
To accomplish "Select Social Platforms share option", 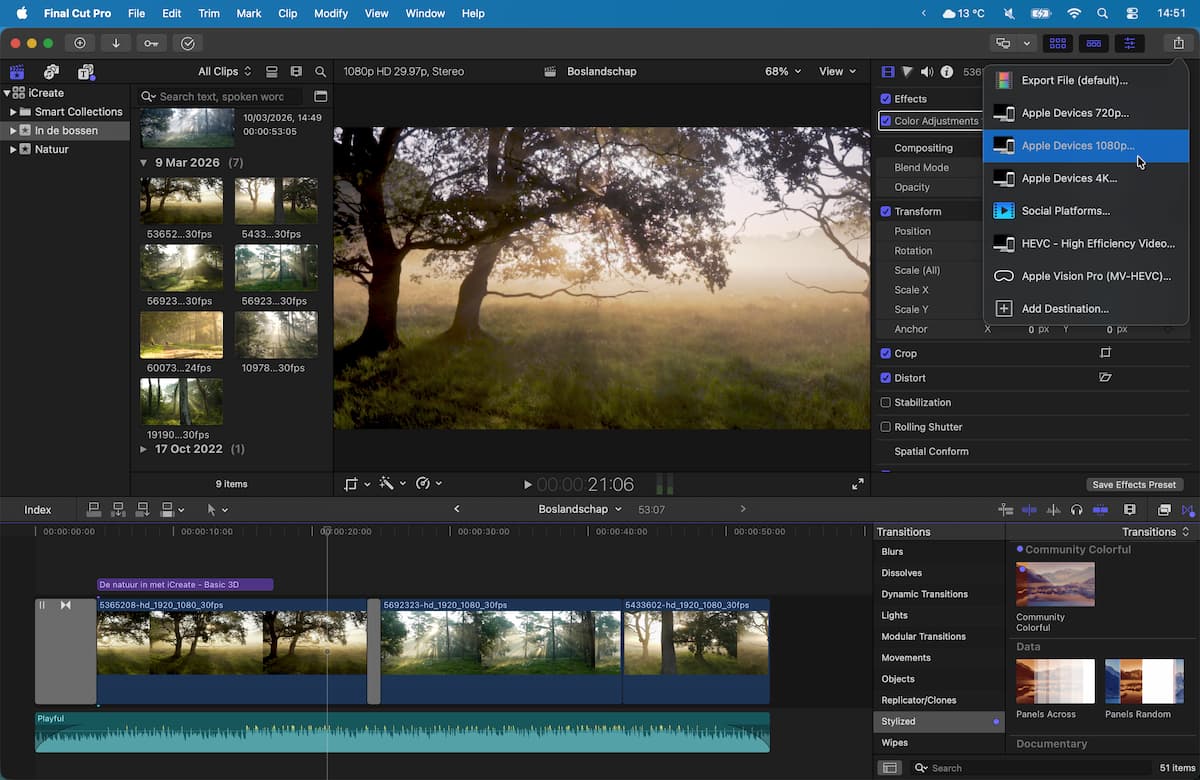I will point(1086,211).
